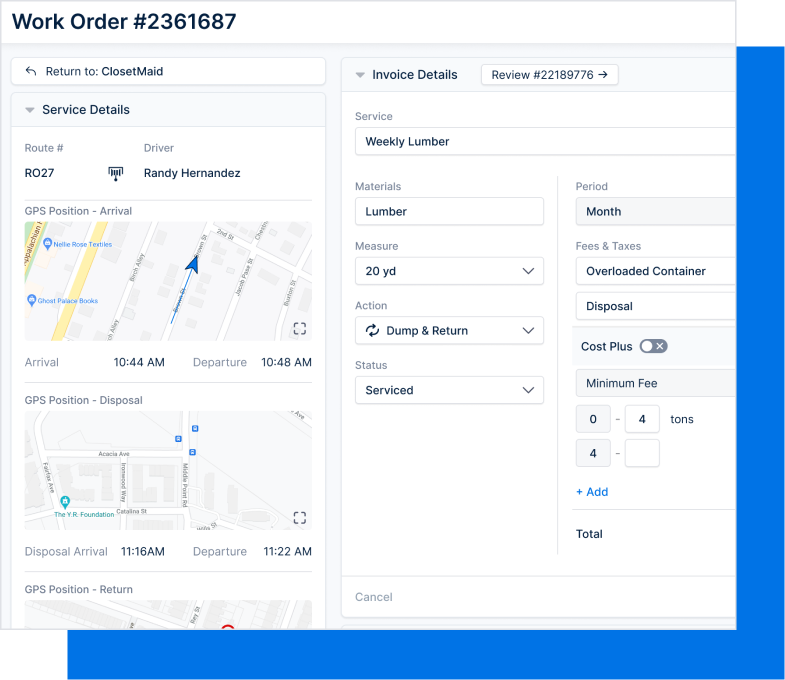
Task: Collapse the Invoice Details section
Action: click(360, 75)
